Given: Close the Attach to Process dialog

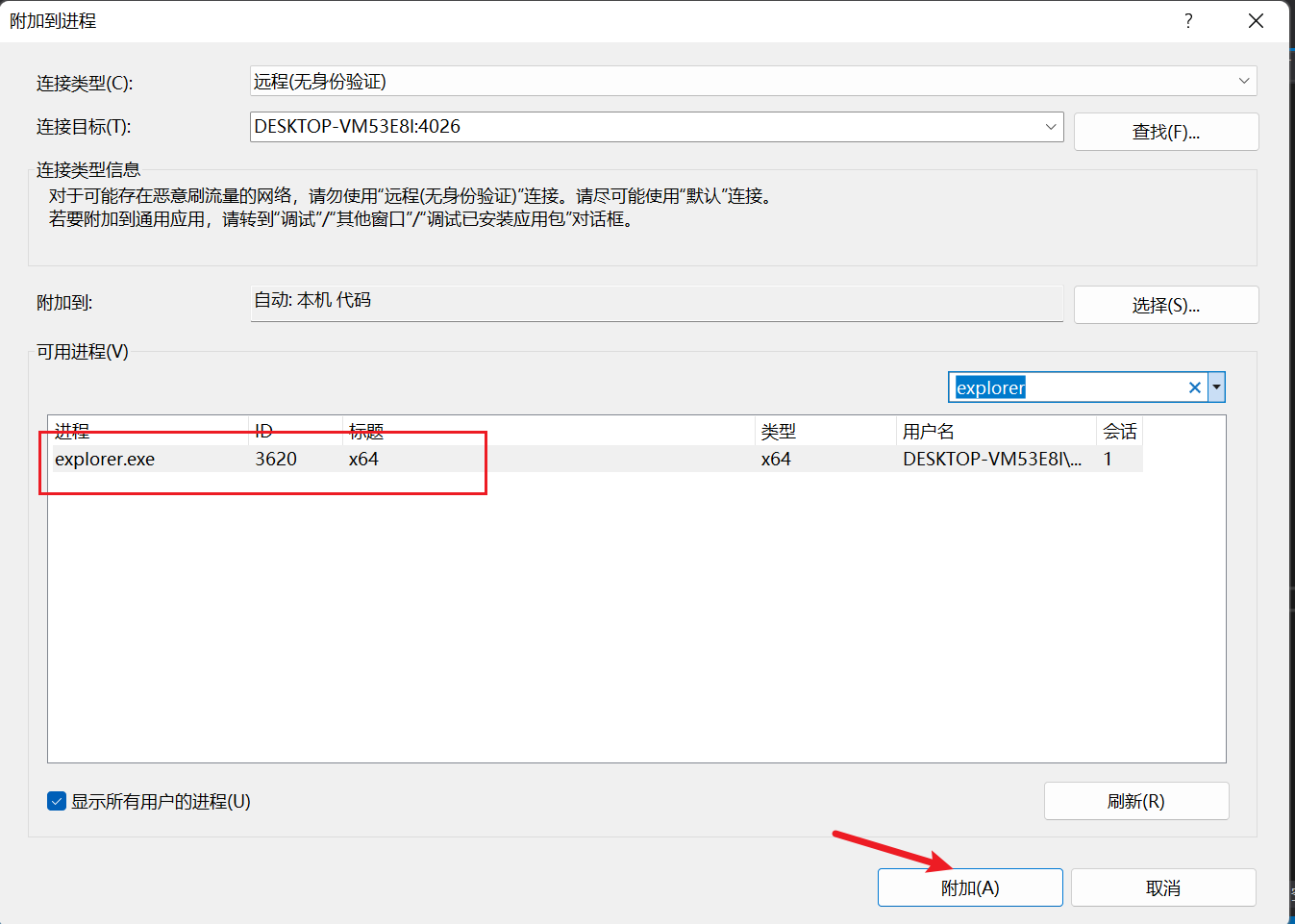Looking at the screenshot, I should tap(1256, 21).
